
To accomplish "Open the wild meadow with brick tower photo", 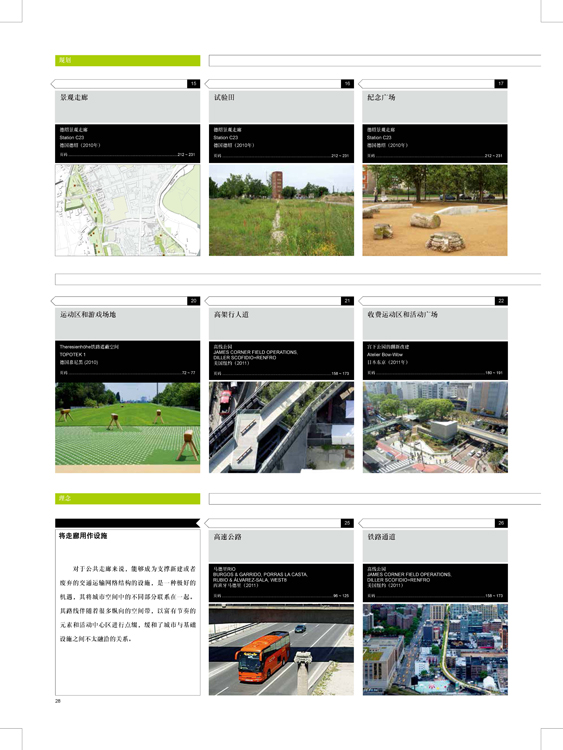I will click(x=281, y=210).
